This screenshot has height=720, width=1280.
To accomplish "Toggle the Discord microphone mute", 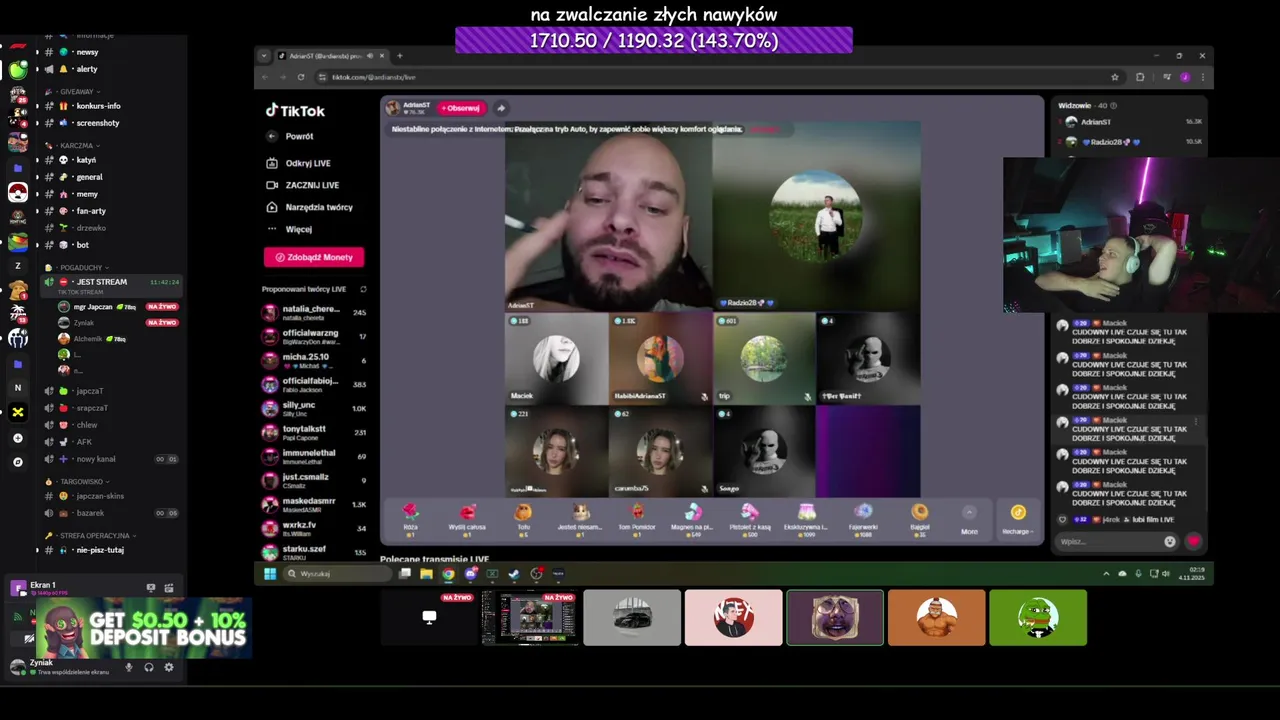I will click(128, 667).
